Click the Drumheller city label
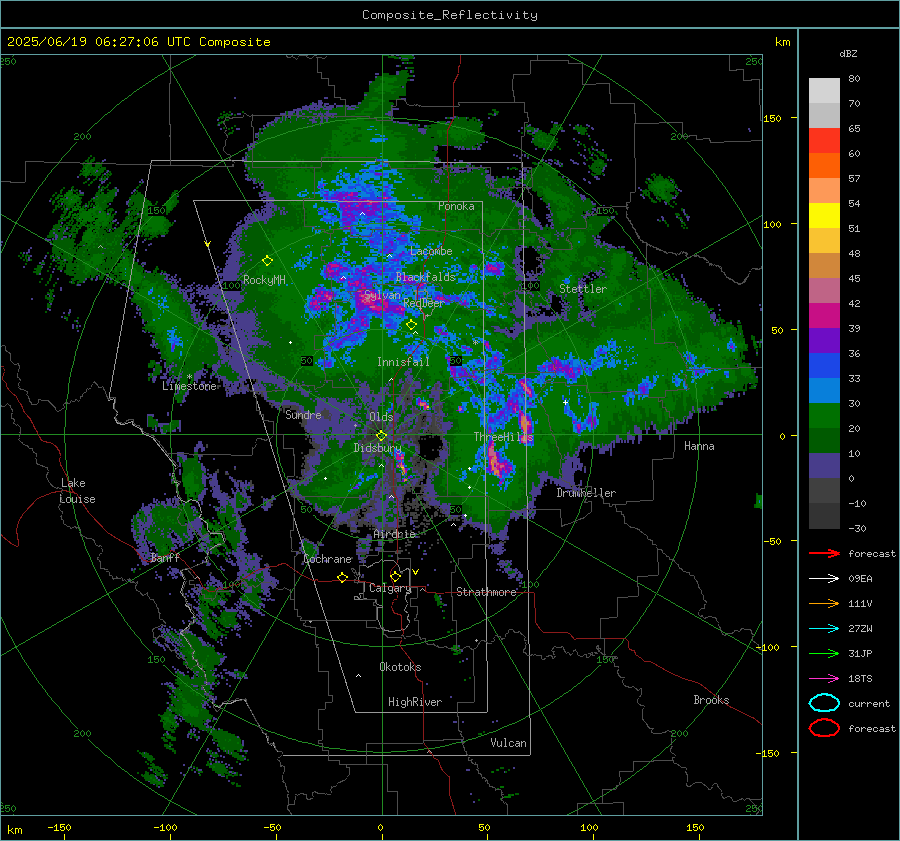This screenshot has width=900, height=841. pos(586,493)
